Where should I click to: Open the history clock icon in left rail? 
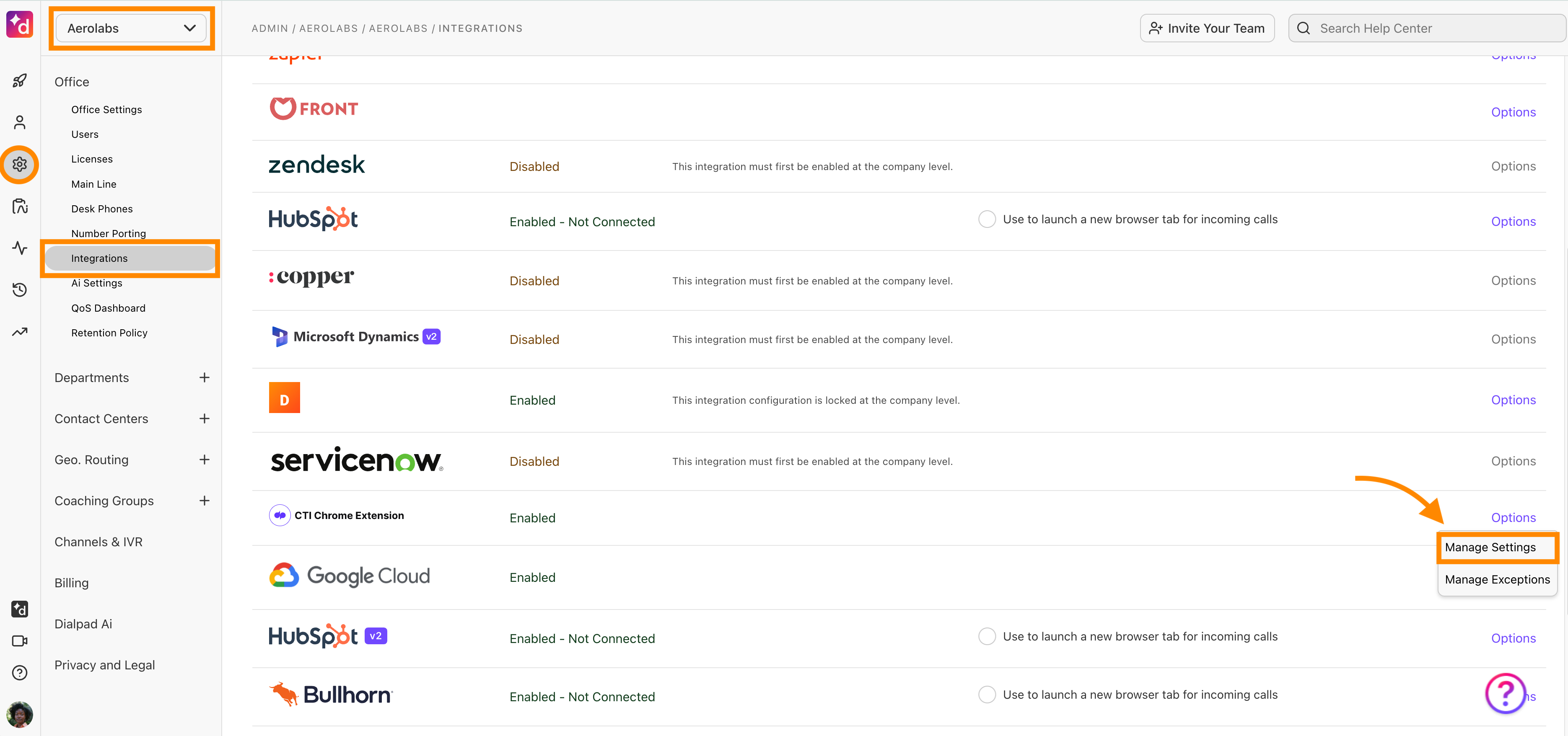pos(19,289)
